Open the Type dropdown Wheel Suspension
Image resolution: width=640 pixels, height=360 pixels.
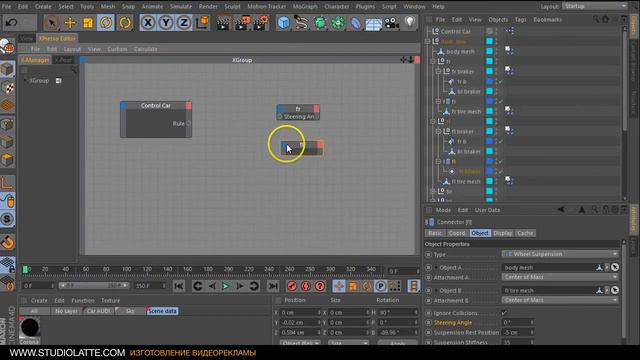click(x=560, y=254)
